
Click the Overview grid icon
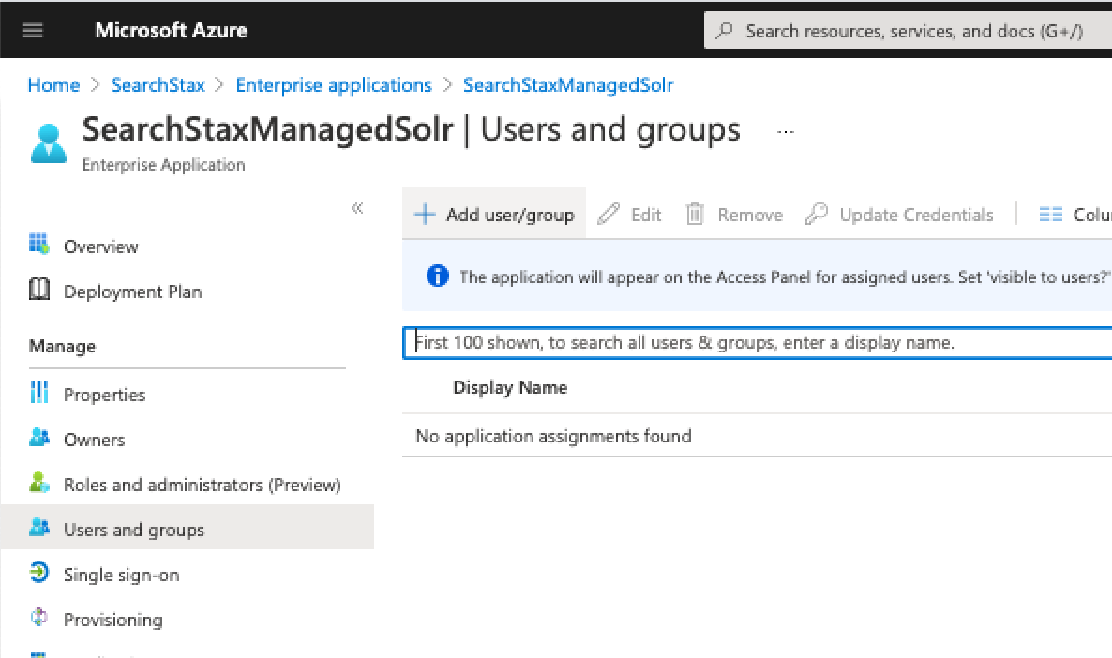(x=39, y=244)
